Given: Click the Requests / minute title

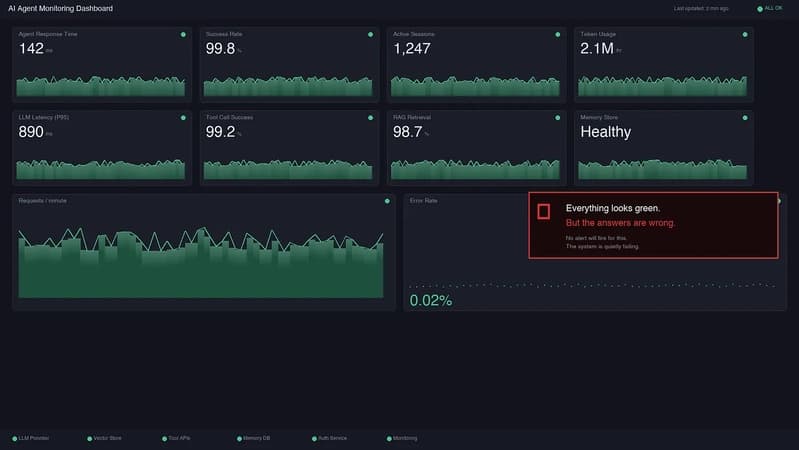Looking at the screenshot, I should coord(43,201).
